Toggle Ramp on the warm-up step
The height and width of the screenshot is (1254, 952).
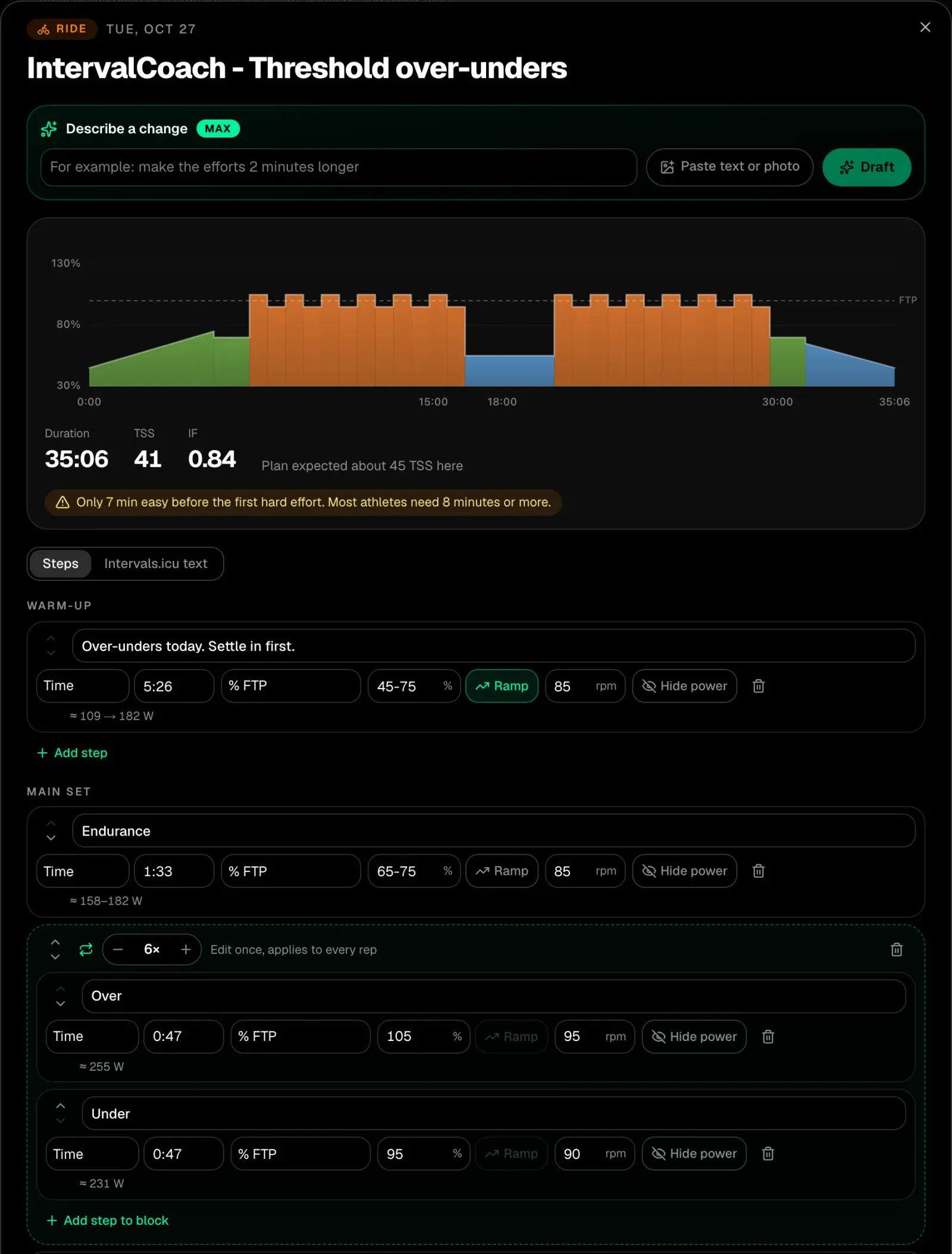pos(502,686)
